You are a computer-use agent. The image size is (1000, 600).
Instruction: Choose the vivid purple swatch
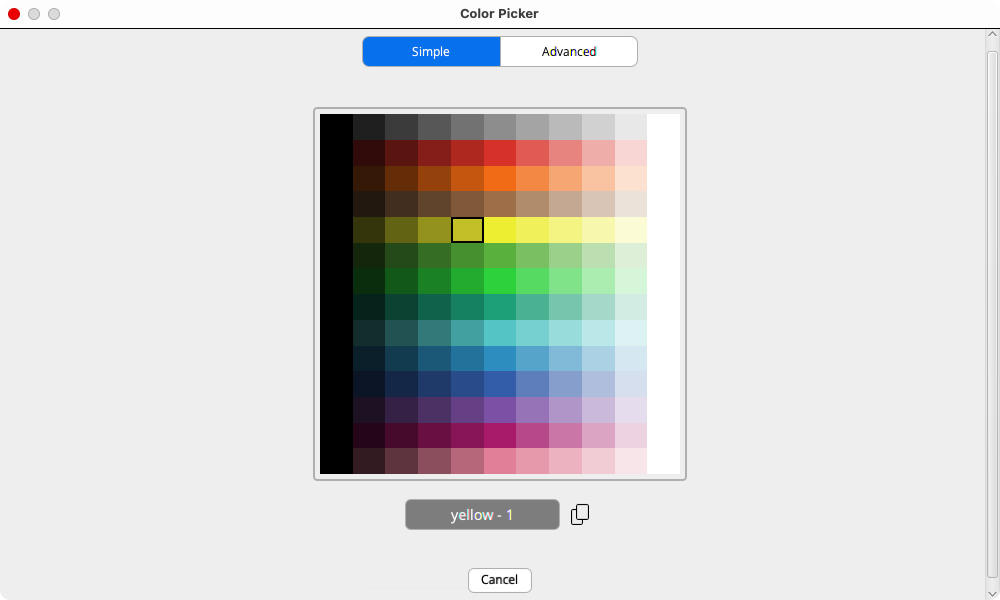pyautogui.click(x=500, y=410)
